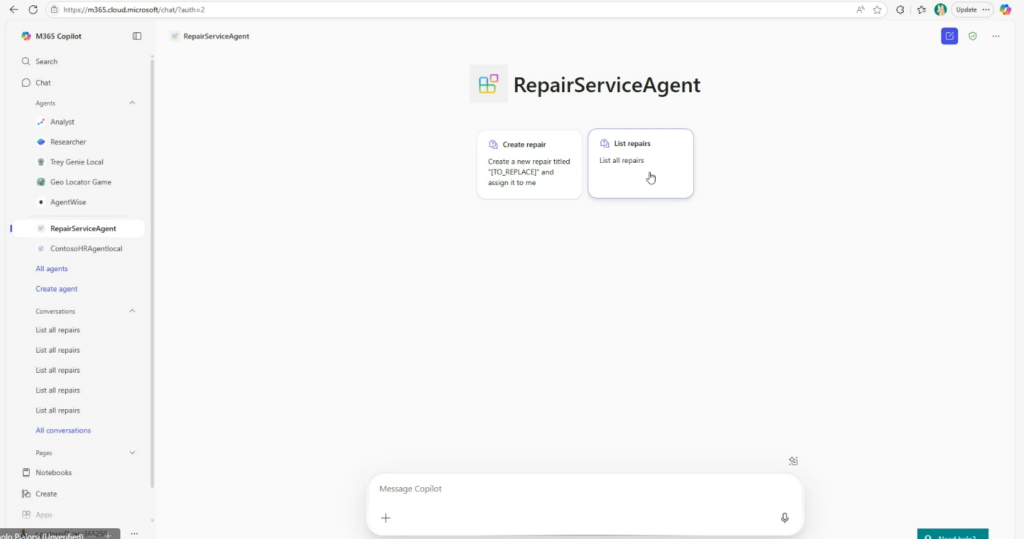This screenshot has width=1024, height=539.
Task: Click the large RepairServiceAgent logo icon
Action: pos(488,84)
